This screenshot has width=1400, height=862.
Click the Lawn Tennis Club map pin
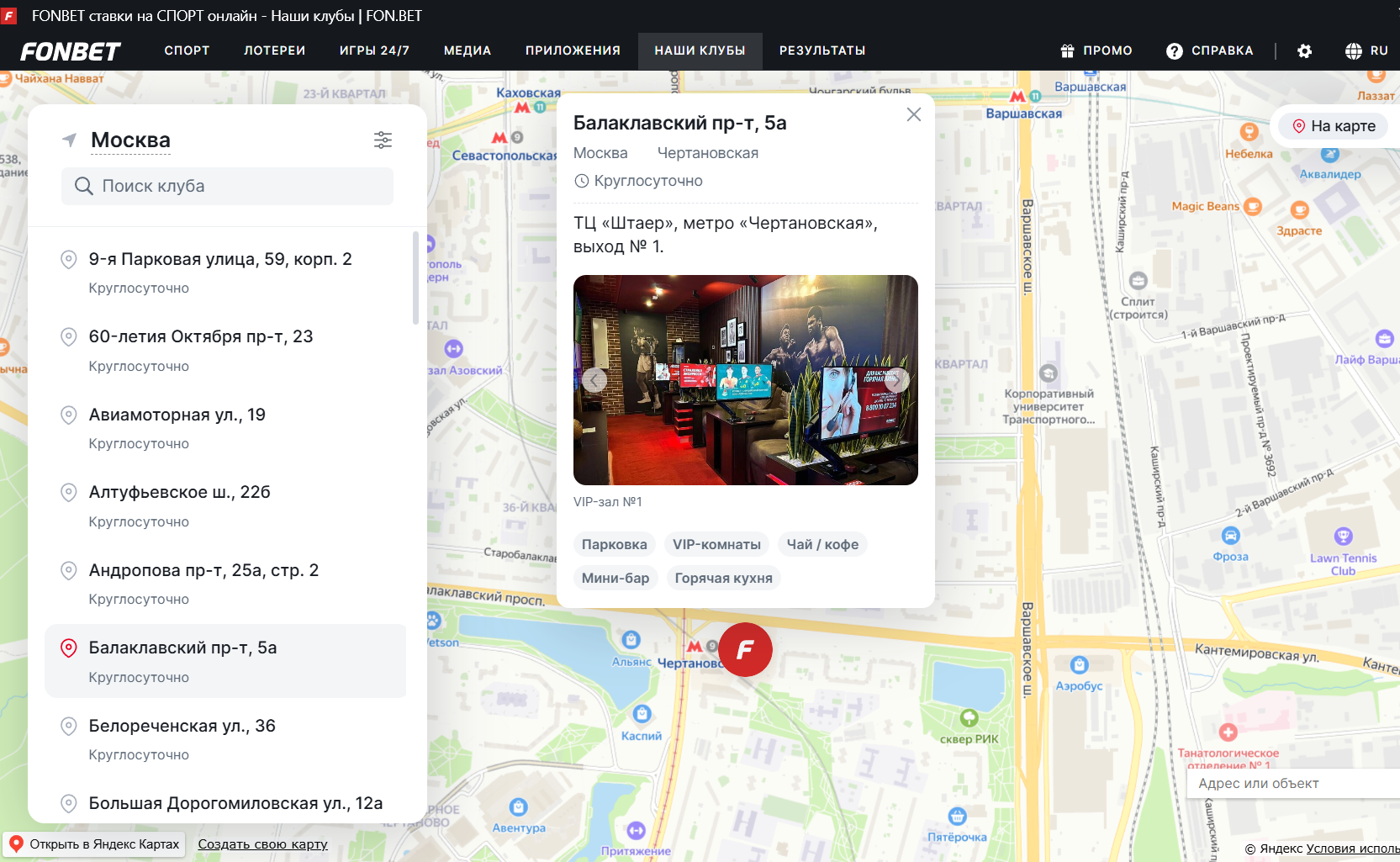(x=1343, y=537)
